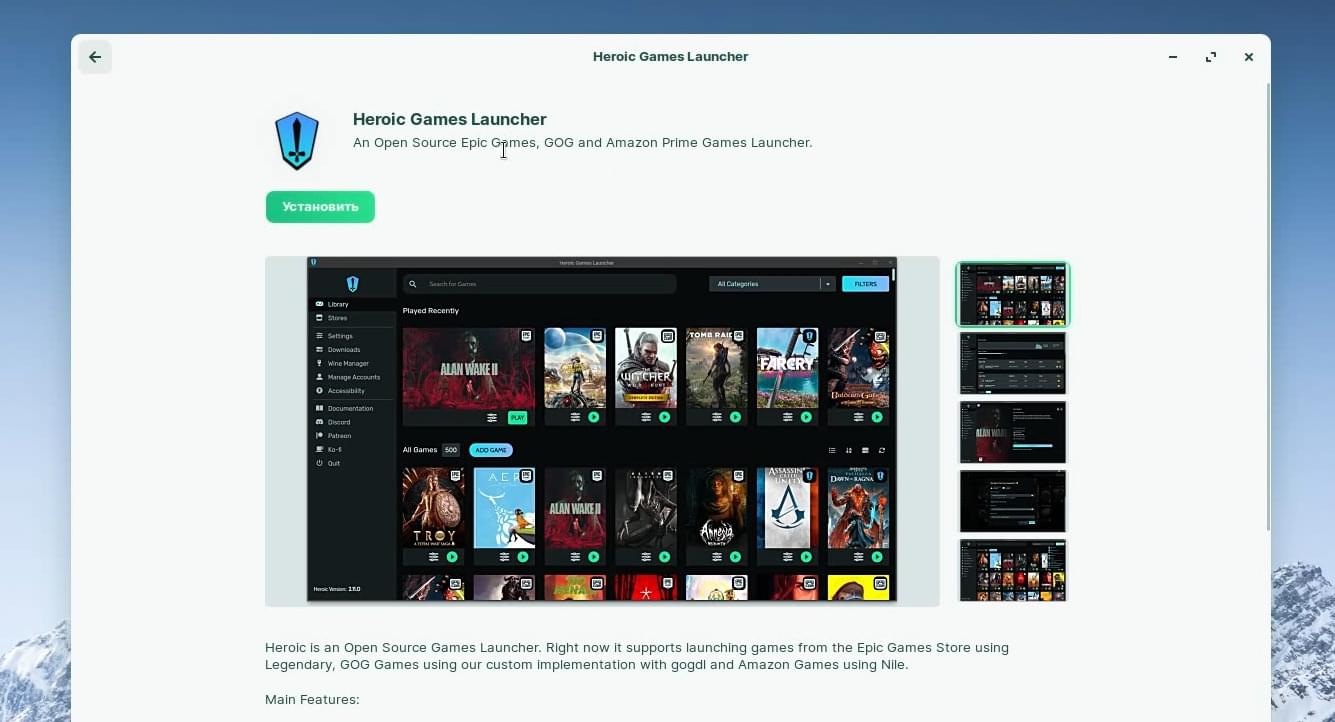Click the vertical scrollbar on the right
Screen dimensions: 1335x722
(x=1268, y=306)
